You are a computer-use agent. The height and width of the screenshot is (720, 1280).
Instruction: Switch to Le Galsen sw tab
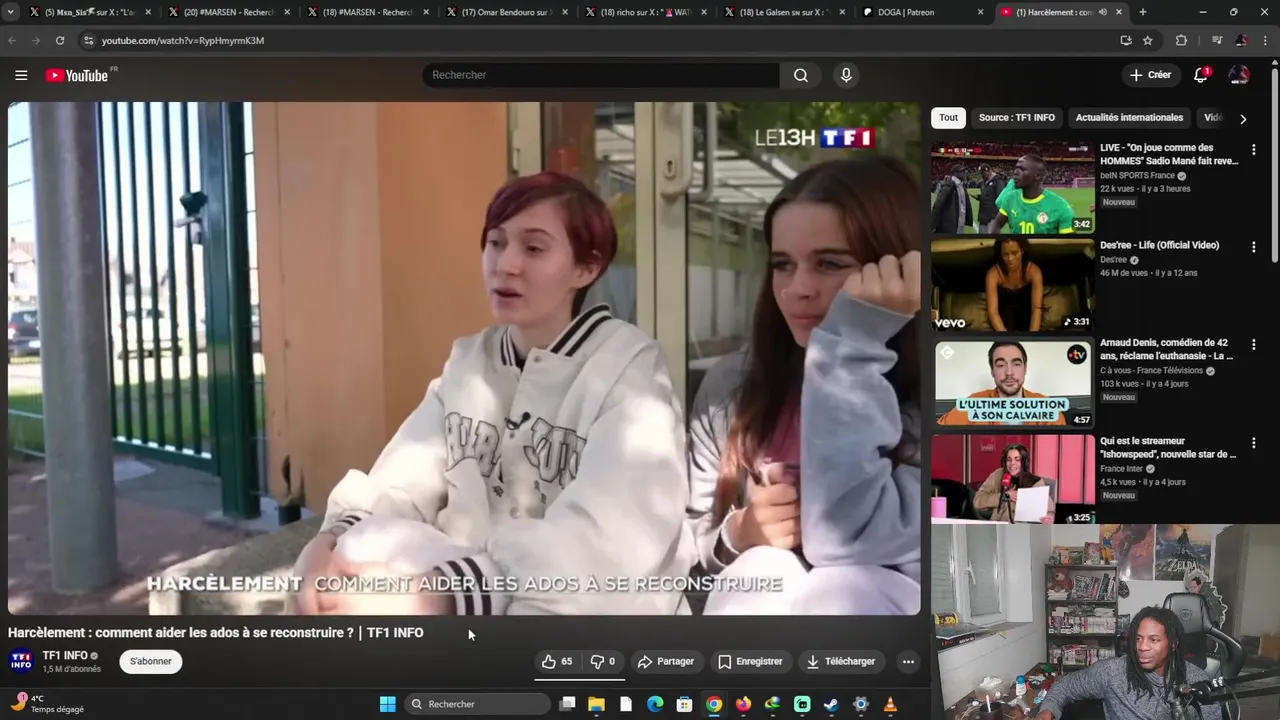(x=785, y=12)
